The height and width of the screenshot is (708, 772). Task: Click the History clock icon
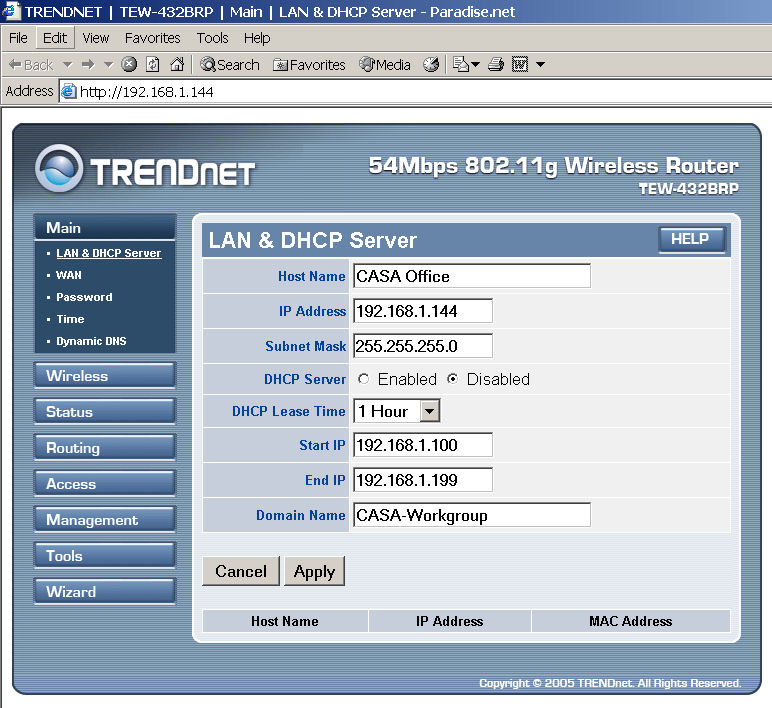[431, 64]
